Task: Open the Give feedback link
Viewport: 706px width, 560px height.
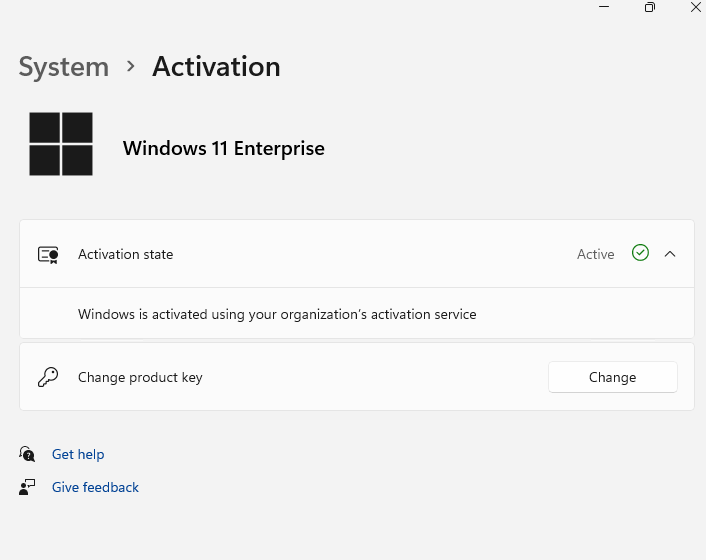Action: pyautogui.click(x=95, y=487)
